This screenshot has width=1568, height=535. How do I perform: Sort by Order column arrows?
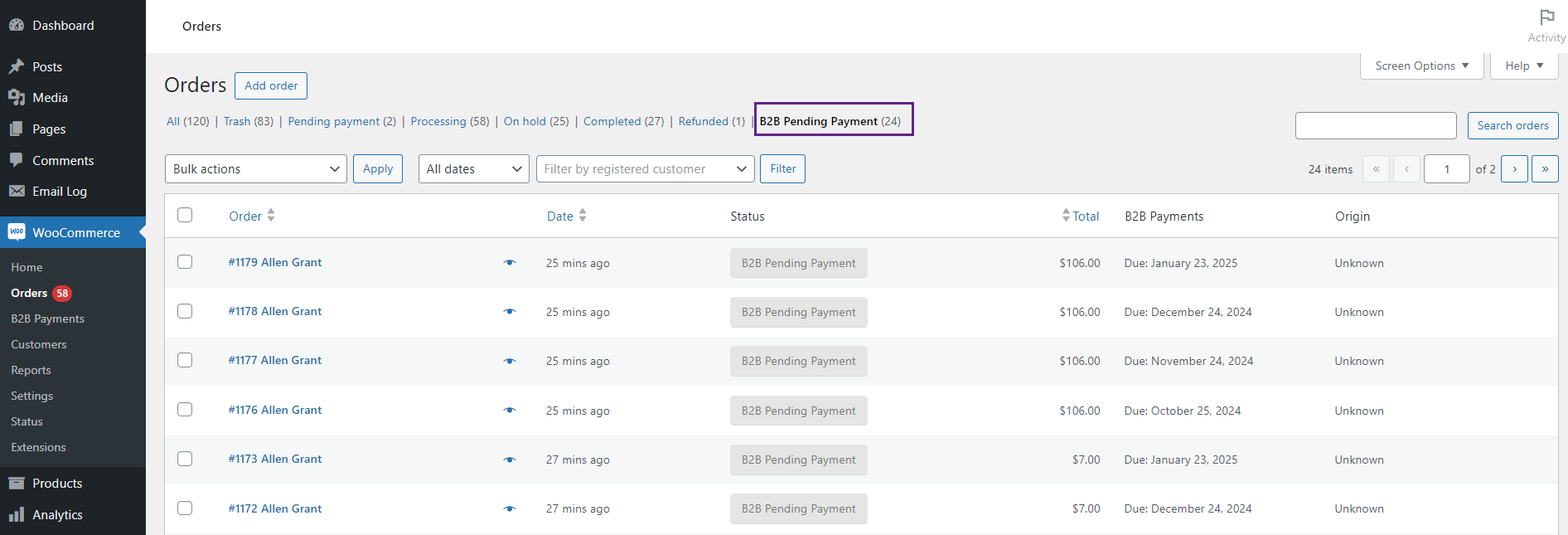(x=271, y=216)
